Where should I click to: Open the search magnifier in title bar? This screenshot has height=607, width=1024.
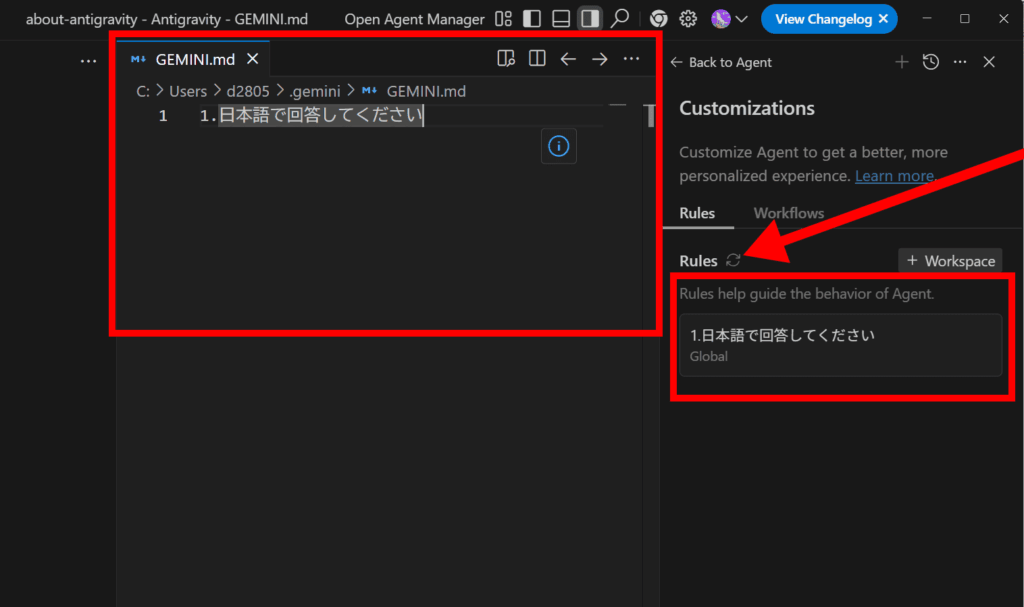(620, 19)
